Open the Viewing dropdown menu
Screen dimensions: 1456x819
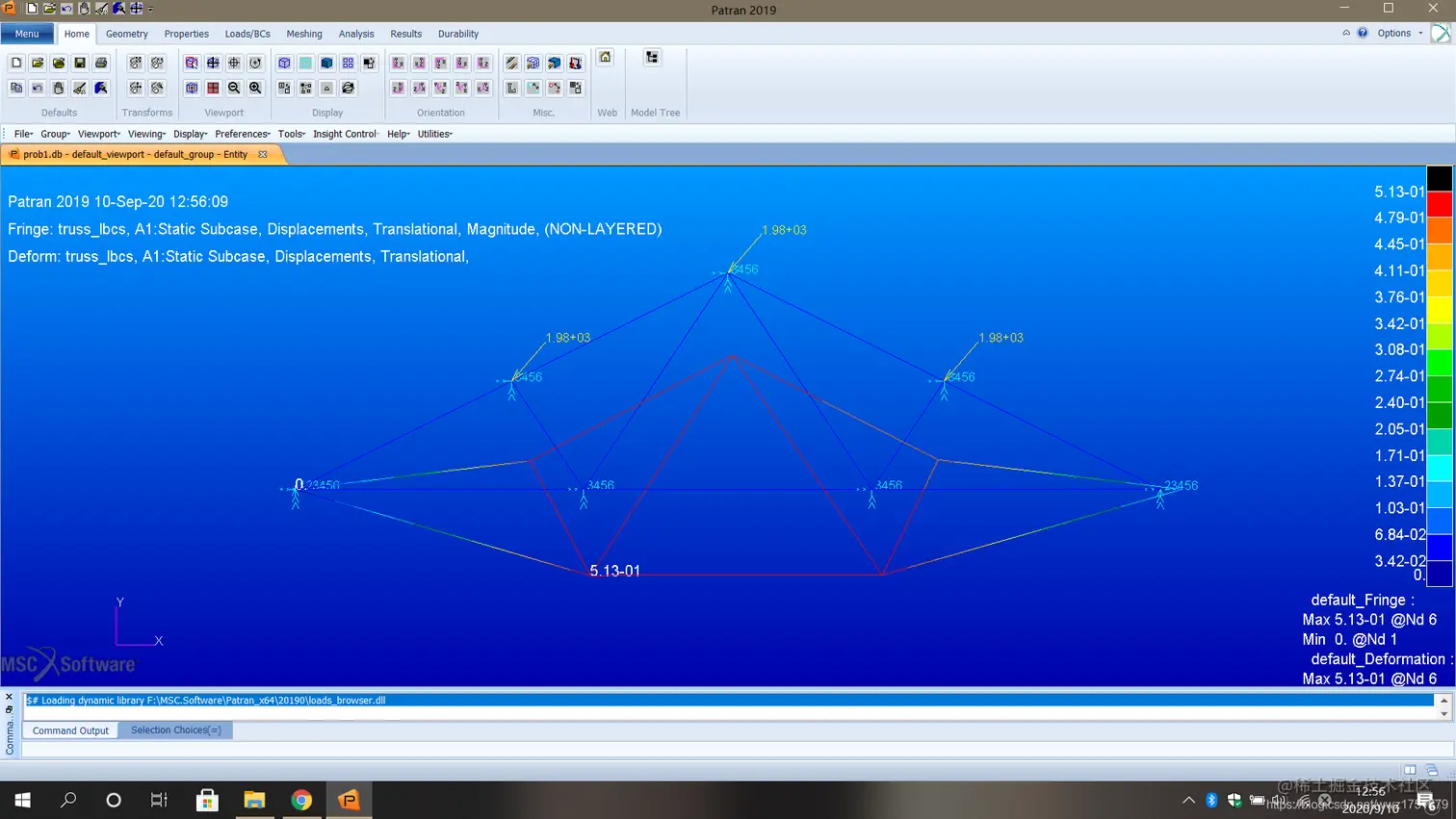(146, 134)
